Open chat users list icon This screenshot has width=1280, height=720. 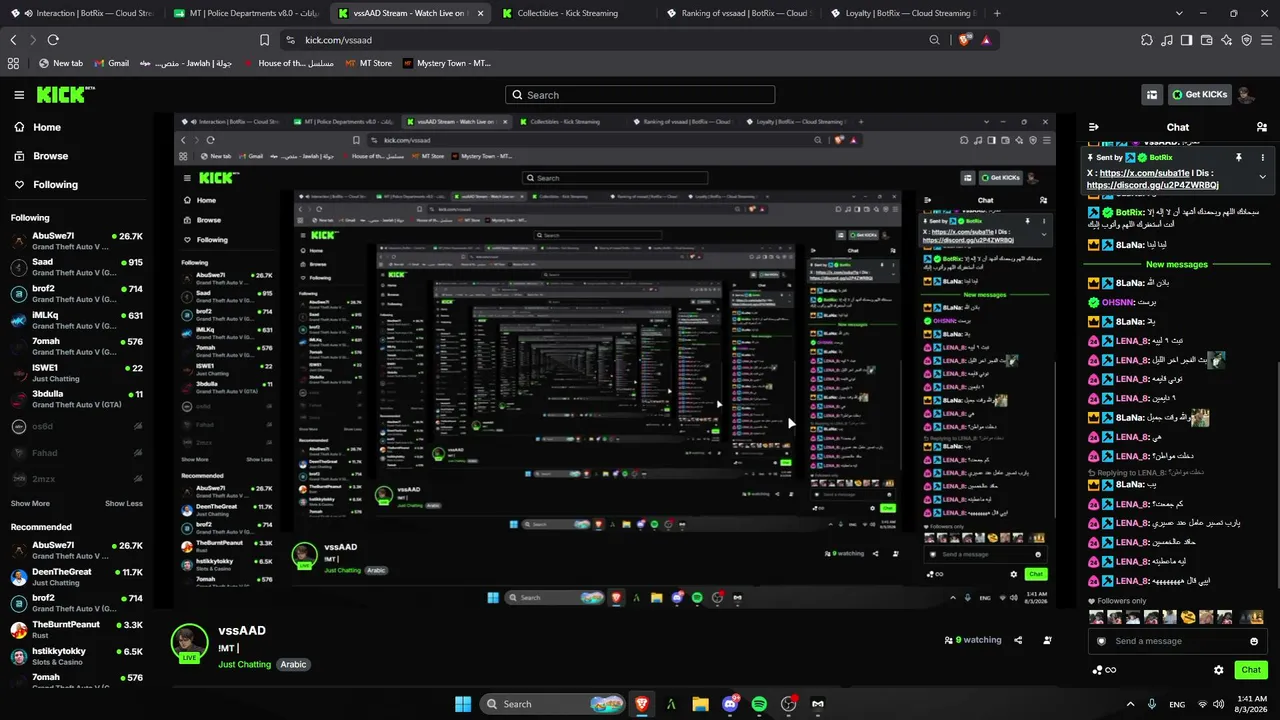(x=1262, y=127)
